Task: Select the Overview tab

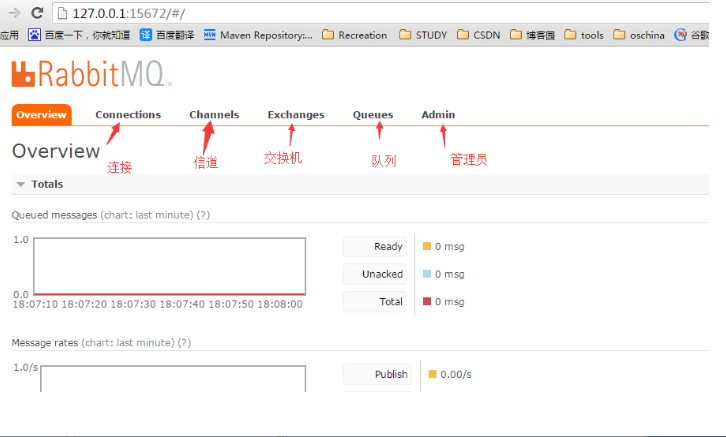Action: coord(42,115)
